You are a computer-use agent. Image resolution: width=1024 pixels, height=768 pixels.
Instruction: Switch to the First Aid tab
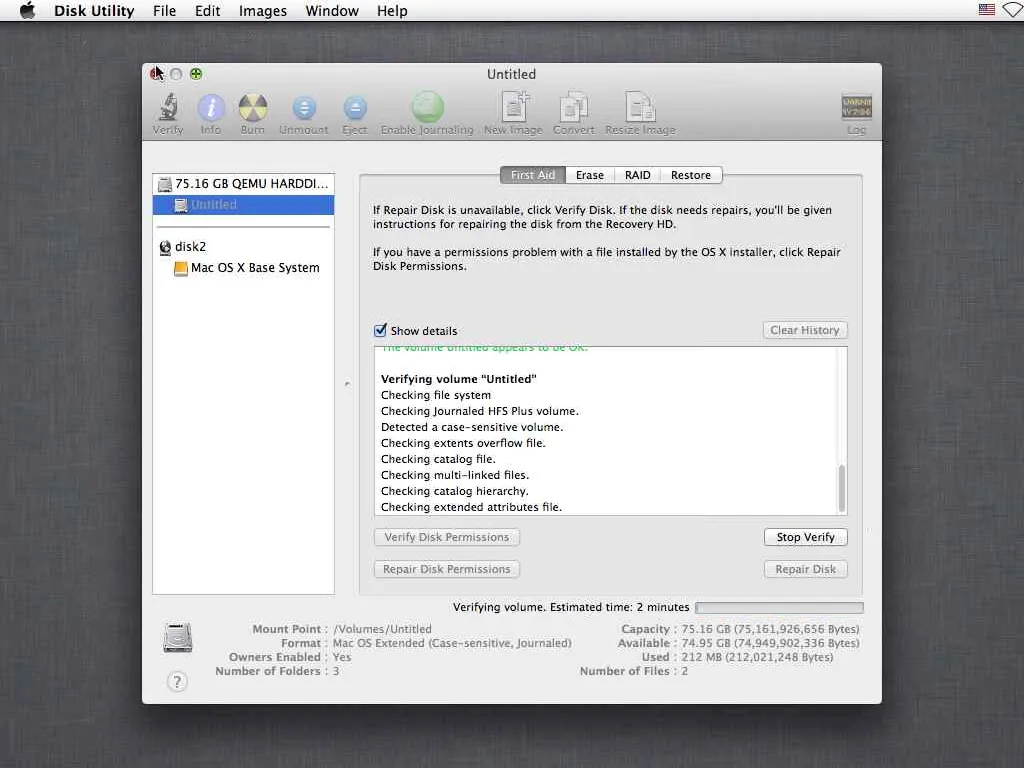click(x=533, y=175)
